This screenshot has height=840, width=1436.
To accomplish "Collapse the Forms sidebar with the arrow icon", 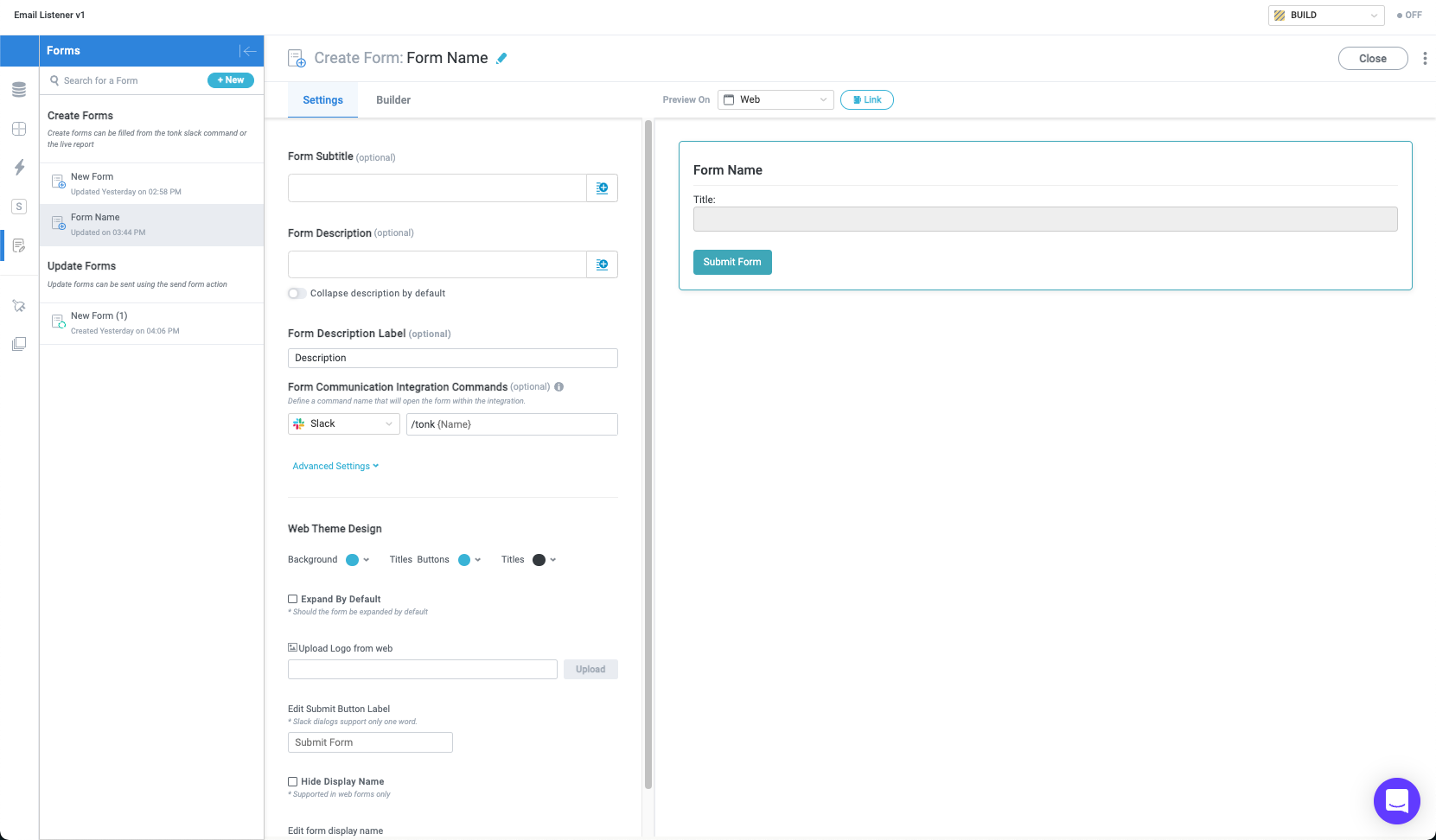I will click(248, 50).
